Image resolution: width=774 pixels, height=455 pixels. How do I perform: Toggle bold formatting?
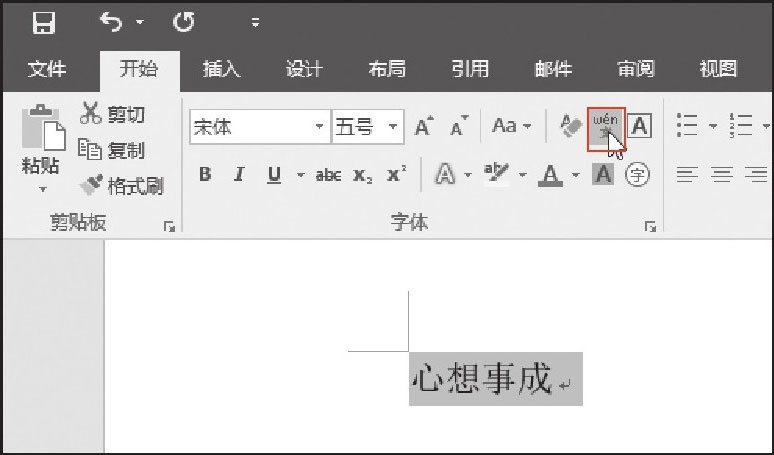click(x=205, y=174)
